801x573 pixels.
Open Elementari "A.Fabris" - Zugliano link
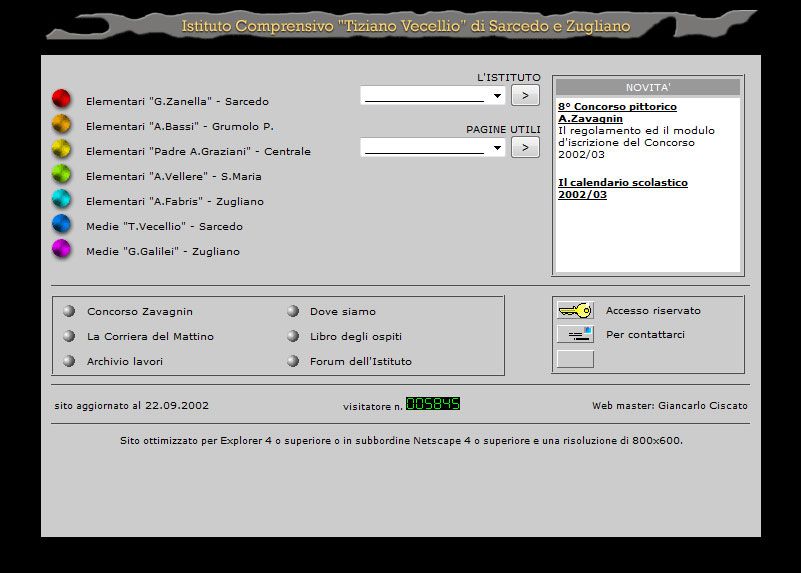pyautogui.click(x=175, y=202)
